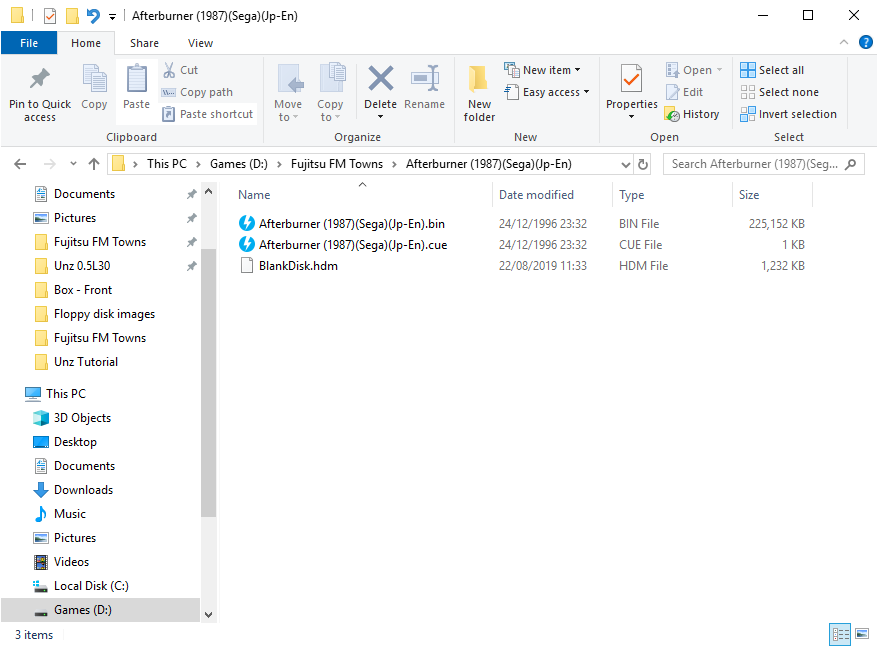Open the Unz Tutorial folder

pyautogui.click(x=86, y=362)
